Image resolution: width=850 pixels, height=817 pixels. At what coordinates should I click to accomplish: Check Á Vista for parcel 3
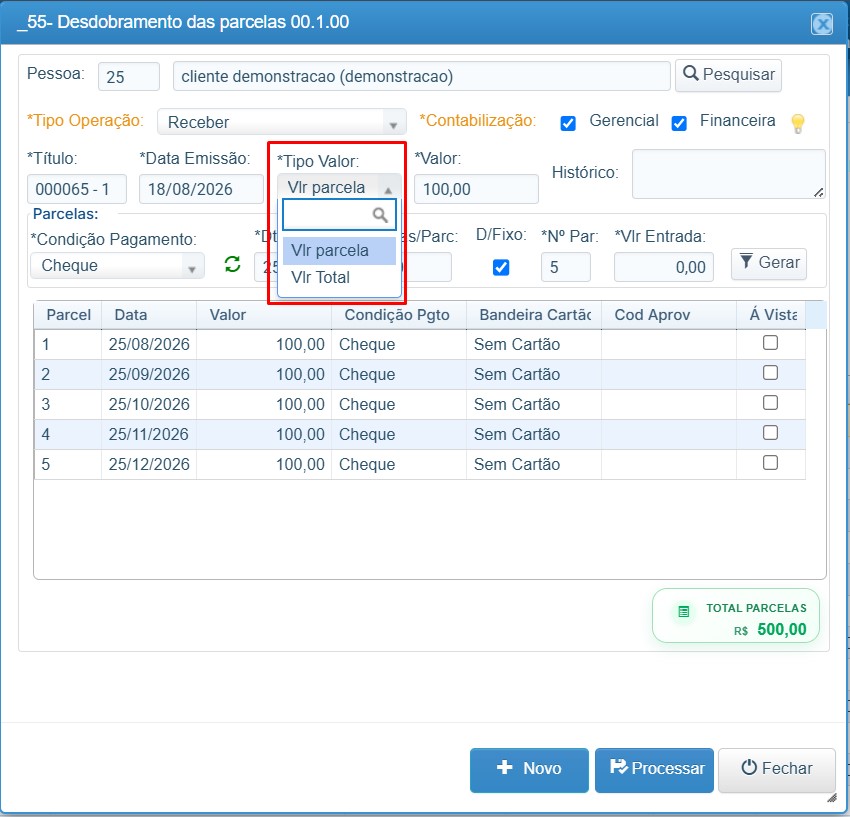point(770,402)
